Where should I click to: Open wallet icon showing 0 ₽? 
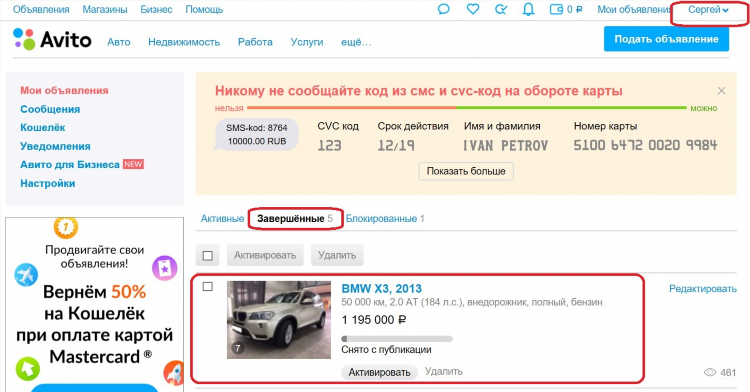tap(566, 9)
